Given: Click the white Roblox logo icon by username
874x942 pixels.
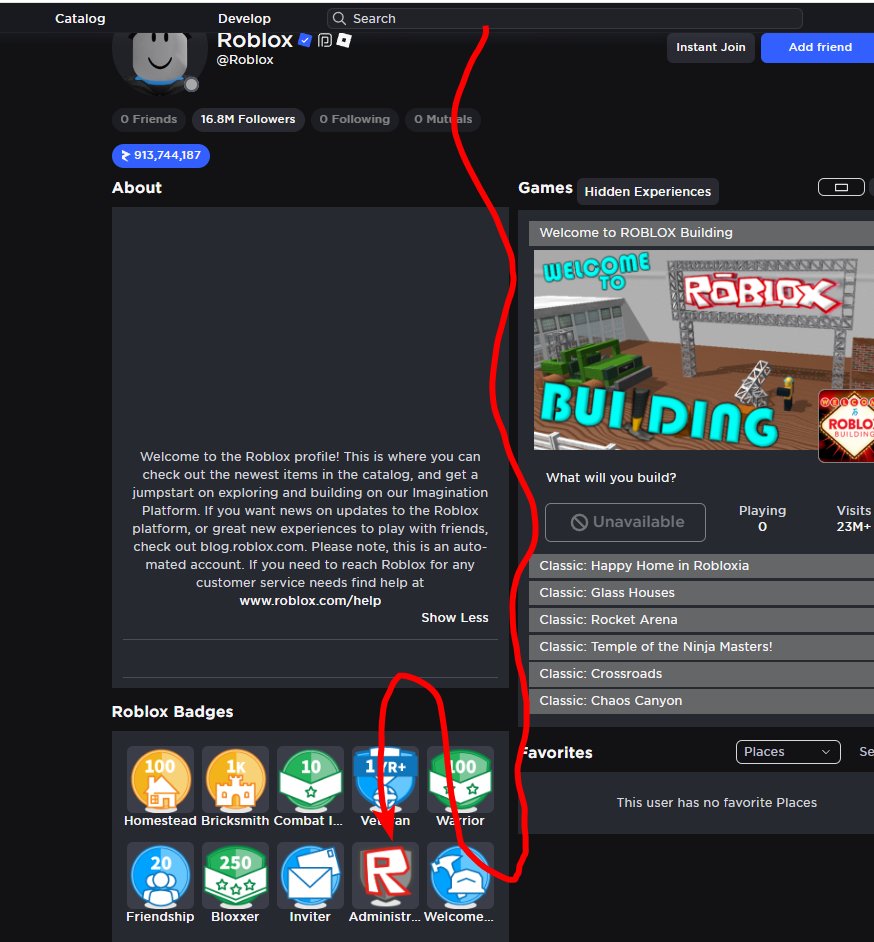Looking at the screenshot, I should [x=344, y=40].
